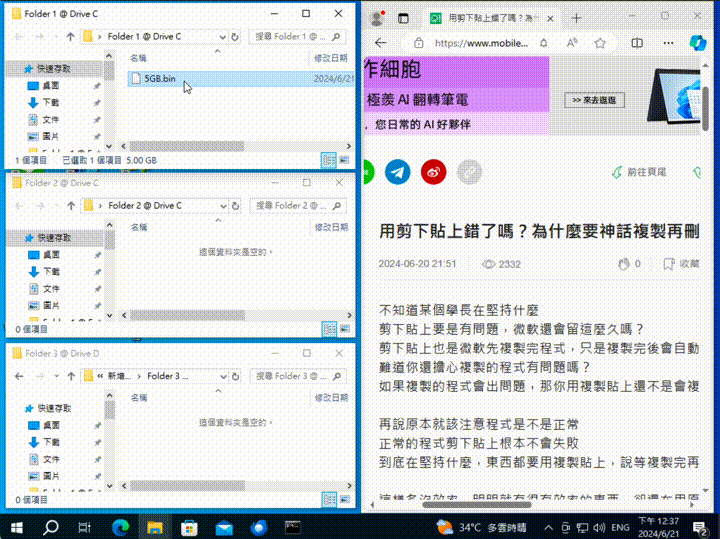
Task: Open Task View on taskbar
Action: tap(84, 528)
